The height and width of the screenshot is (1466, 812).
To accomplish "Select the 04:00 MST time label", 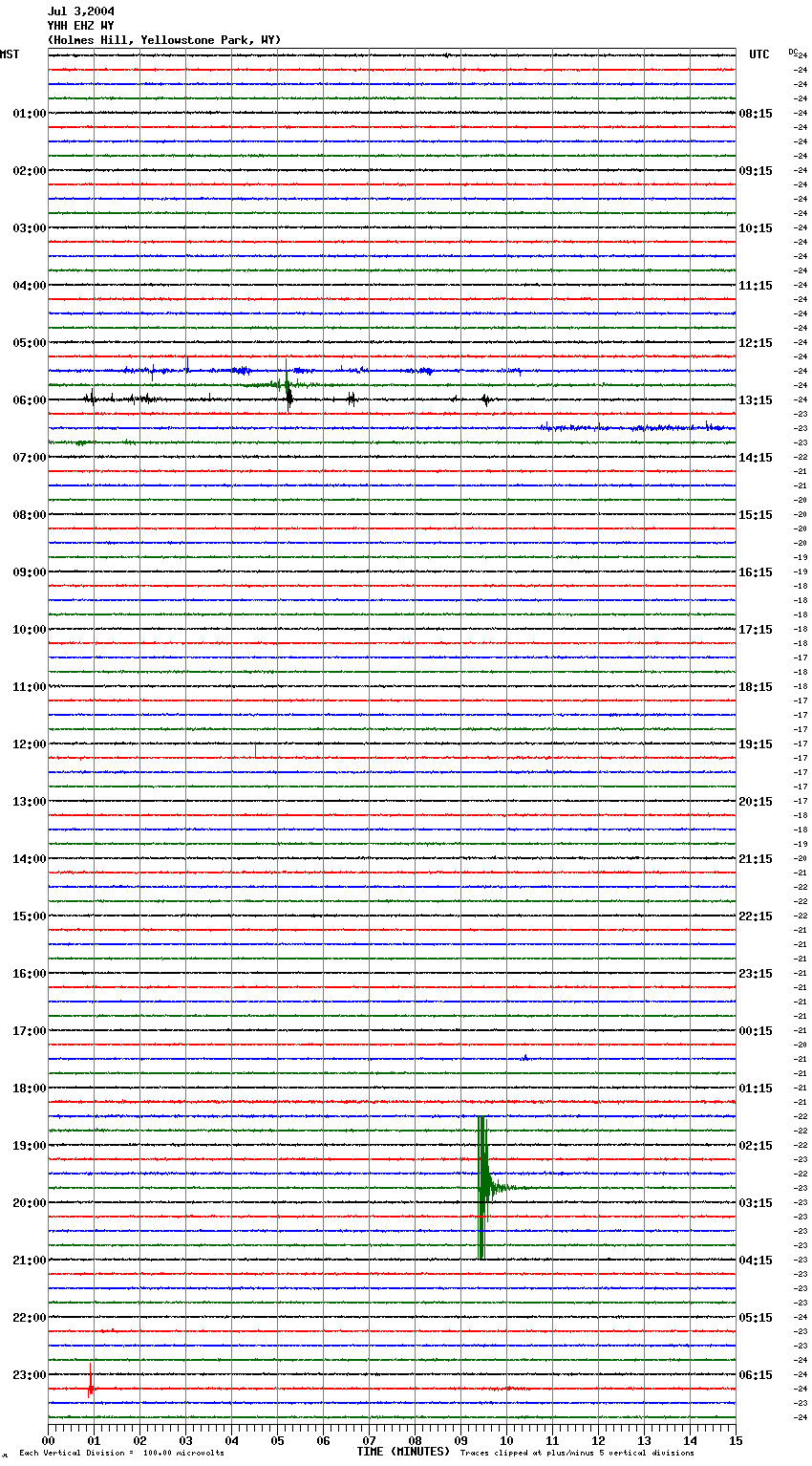I will [x=30, y=286].
